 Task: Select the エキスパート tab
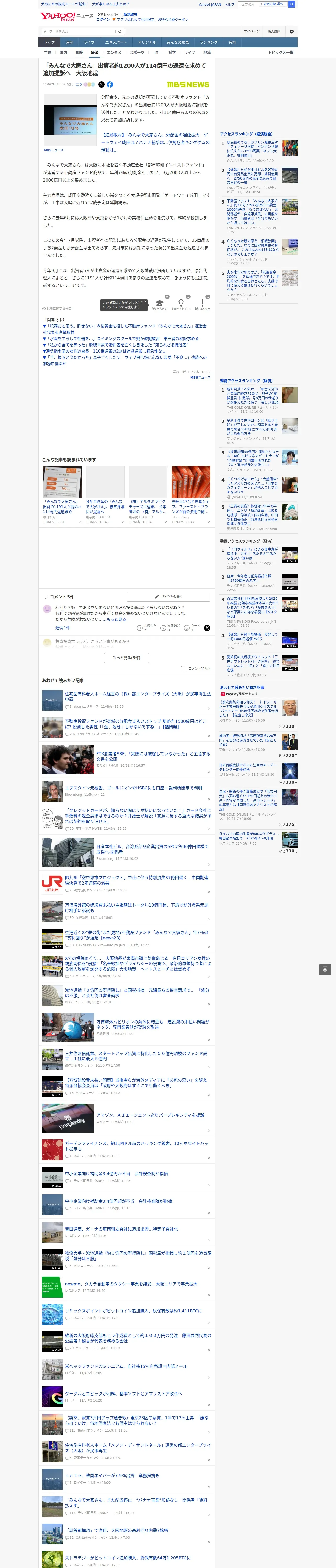(116, 43)
